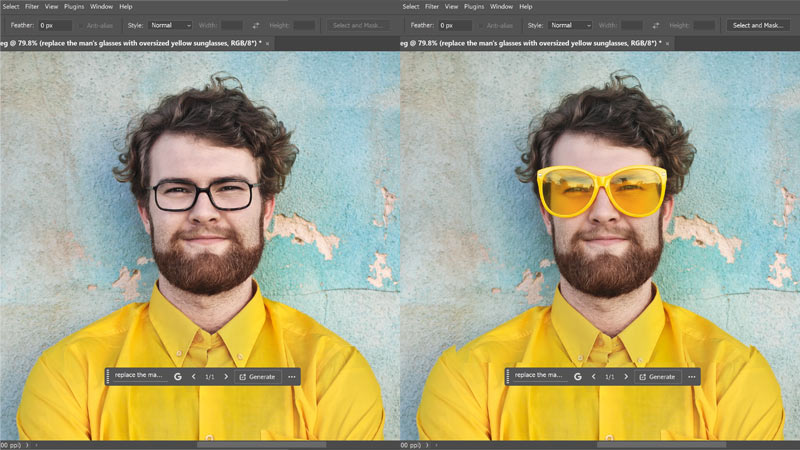Screen dimensions: 800x450
Task: Show next variation in left window taskbar
Action: pyautogui.click(x=226, y=377)
